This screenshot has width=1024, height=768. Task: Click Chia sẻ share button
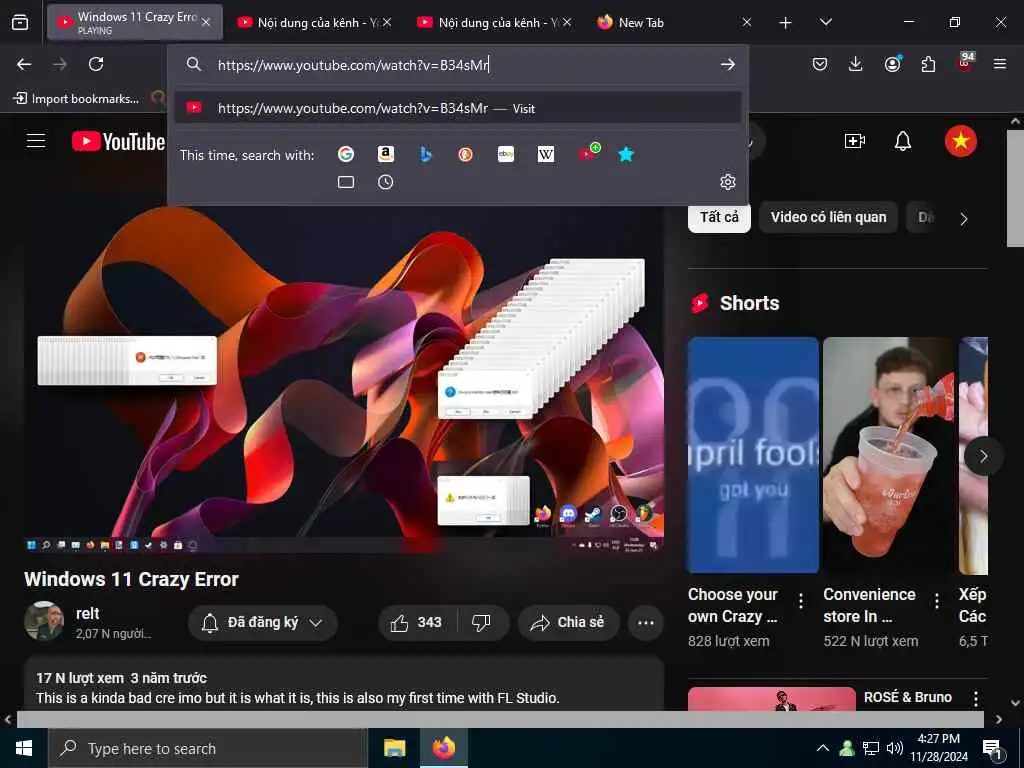(x=567, y=623)
